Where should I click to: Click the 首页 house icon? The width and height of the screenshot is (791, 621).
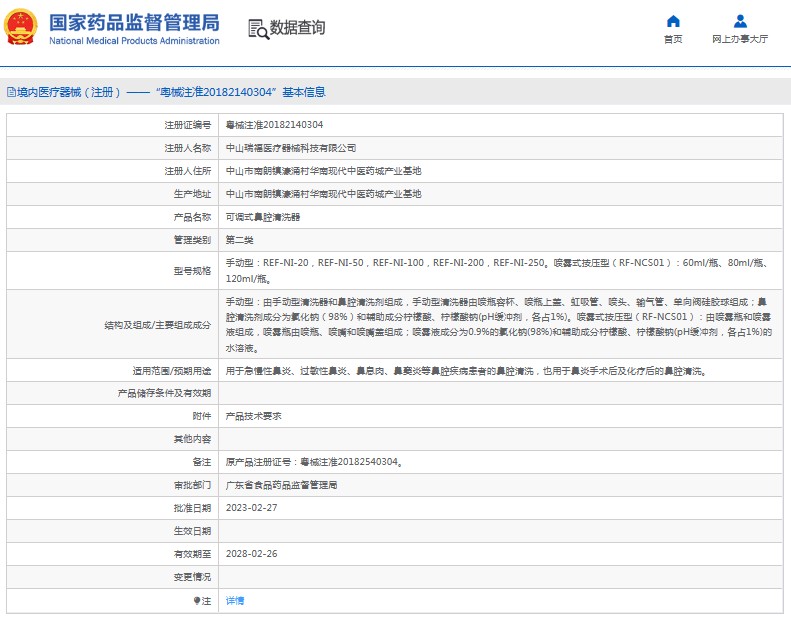[x=673, y=21]
